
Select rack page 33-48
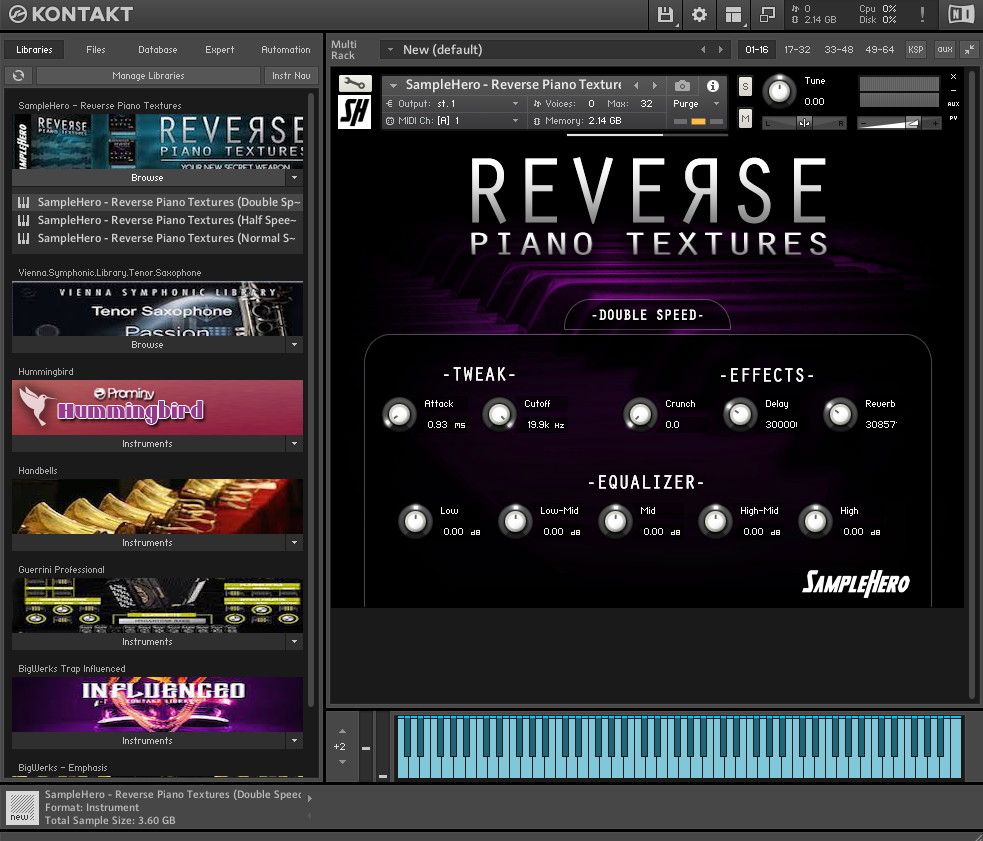coord(839,50)
